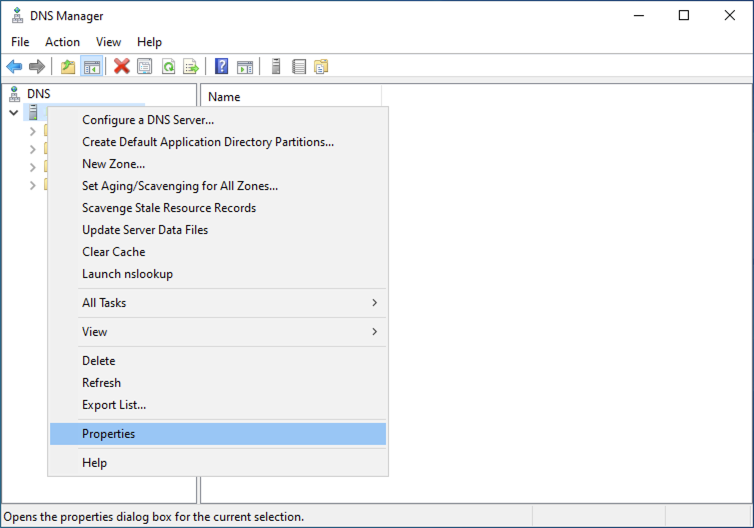Image resolution: width=754 pixels, height=528 pixels.
Task: Open the View submenu in context menu
Action: click(218, 332)
